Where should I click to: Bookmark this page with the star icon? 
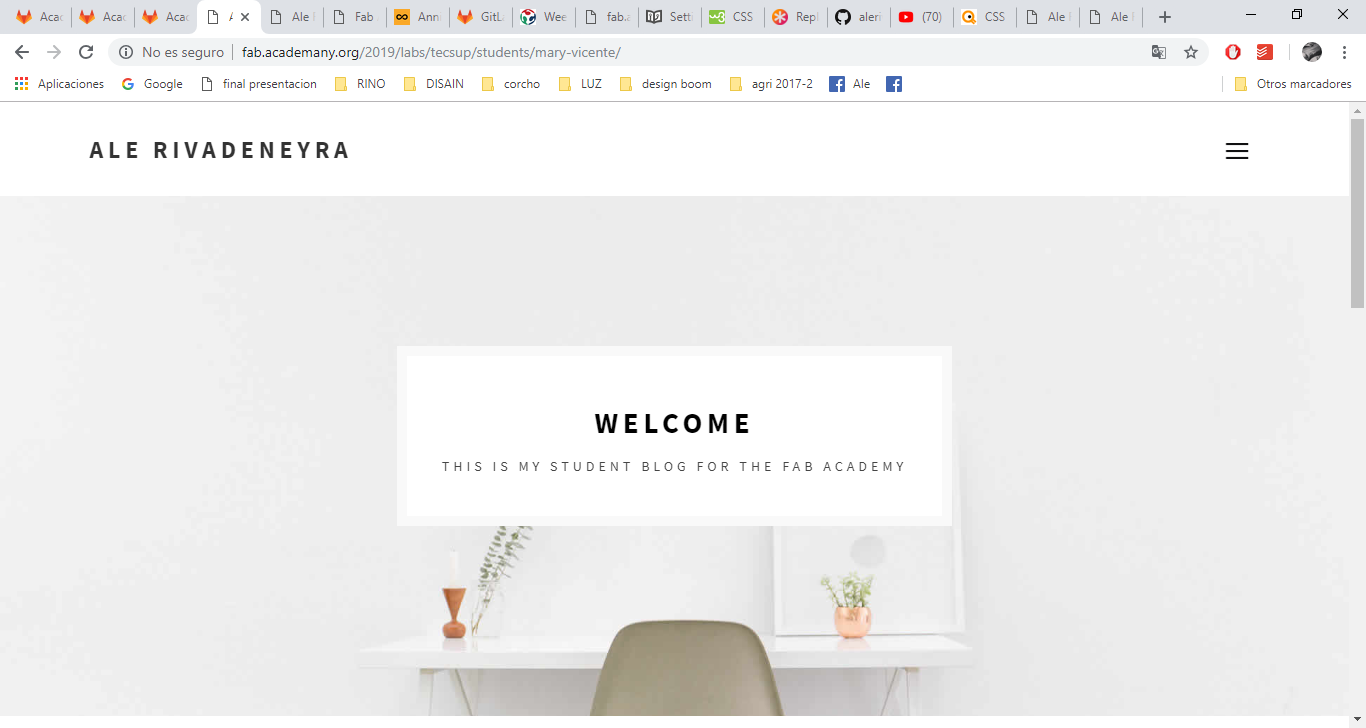click(1191, 52)
